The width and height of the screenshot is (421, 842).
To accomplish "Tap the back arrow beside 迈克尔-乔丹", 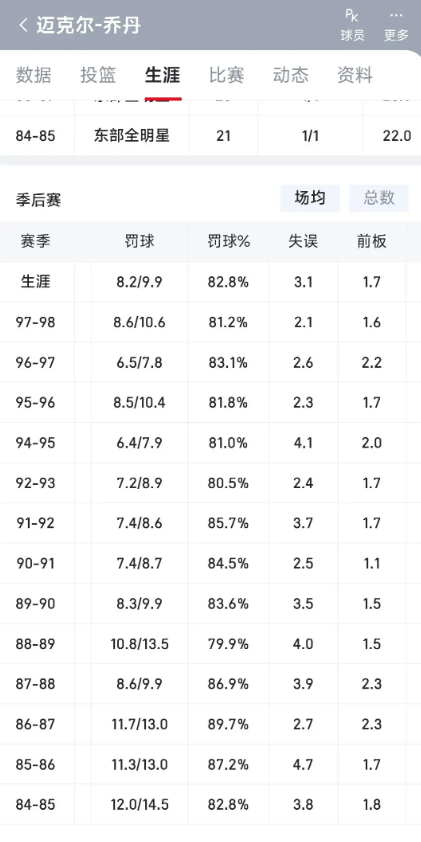I will pyautogui.click(x=23, y=25).
